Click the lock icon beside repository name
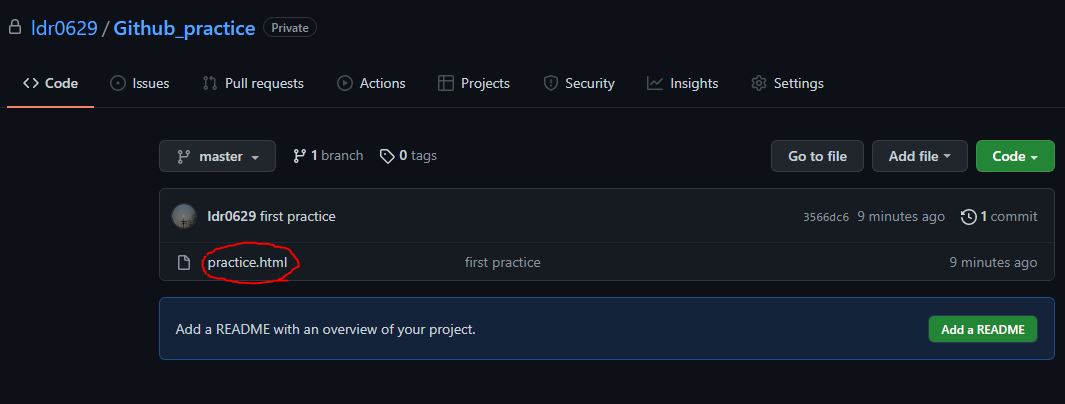This screenshot has height=404, width=1065. (14, 27)
